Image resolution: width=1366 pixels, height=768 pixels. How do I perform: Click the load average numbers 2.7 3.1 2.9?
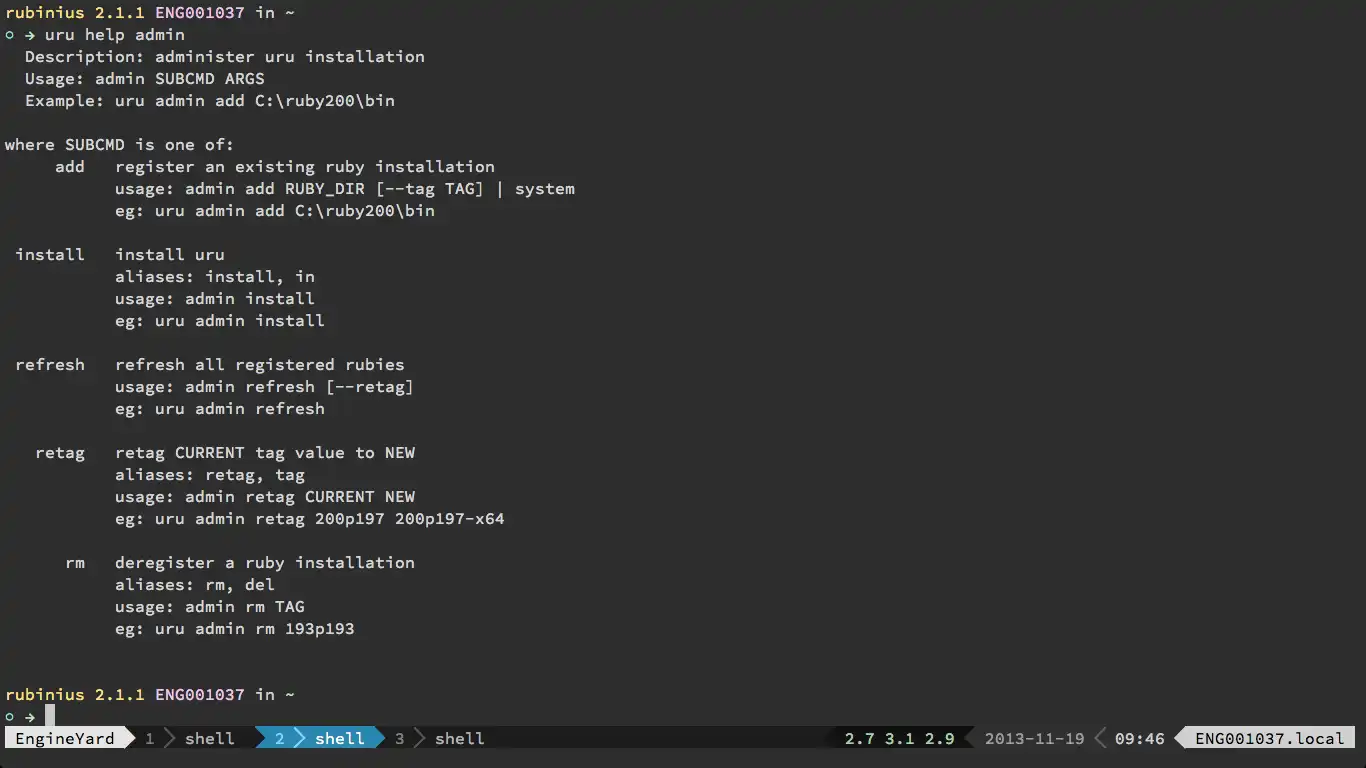899,739
